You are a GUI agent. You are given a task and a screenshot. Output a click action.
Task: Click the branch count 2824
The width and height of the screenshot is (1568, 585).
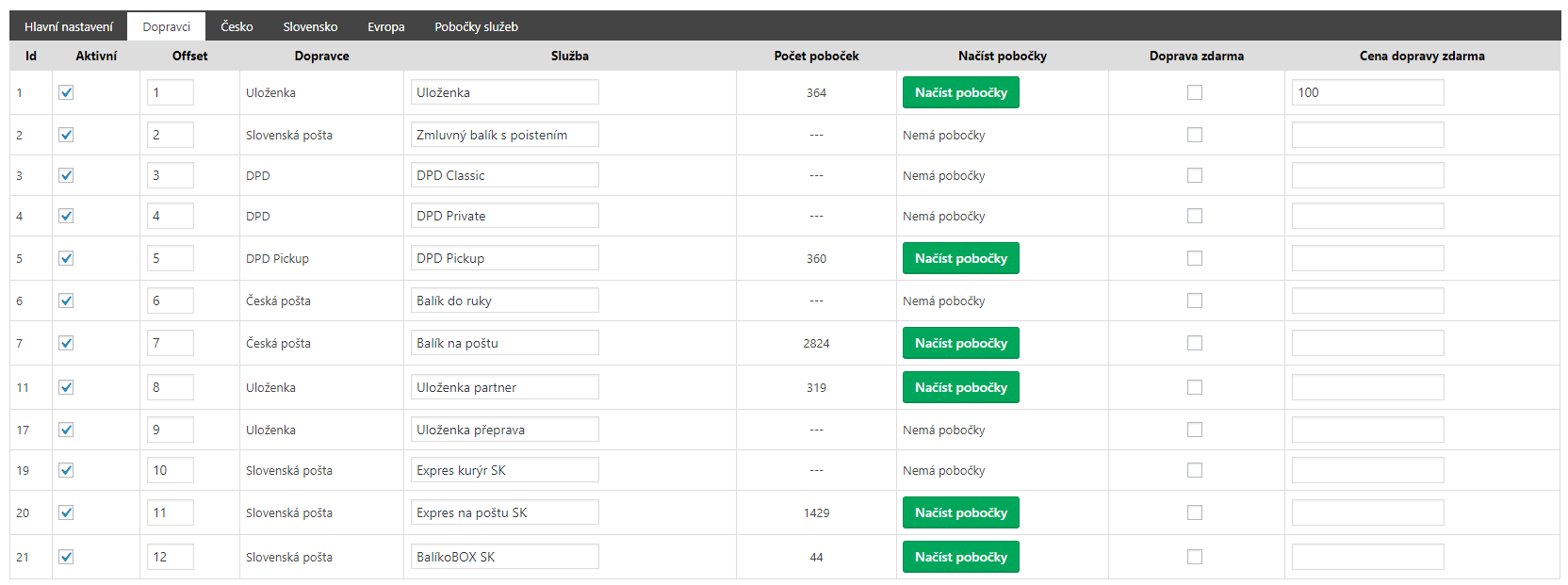tap(816, 343)
